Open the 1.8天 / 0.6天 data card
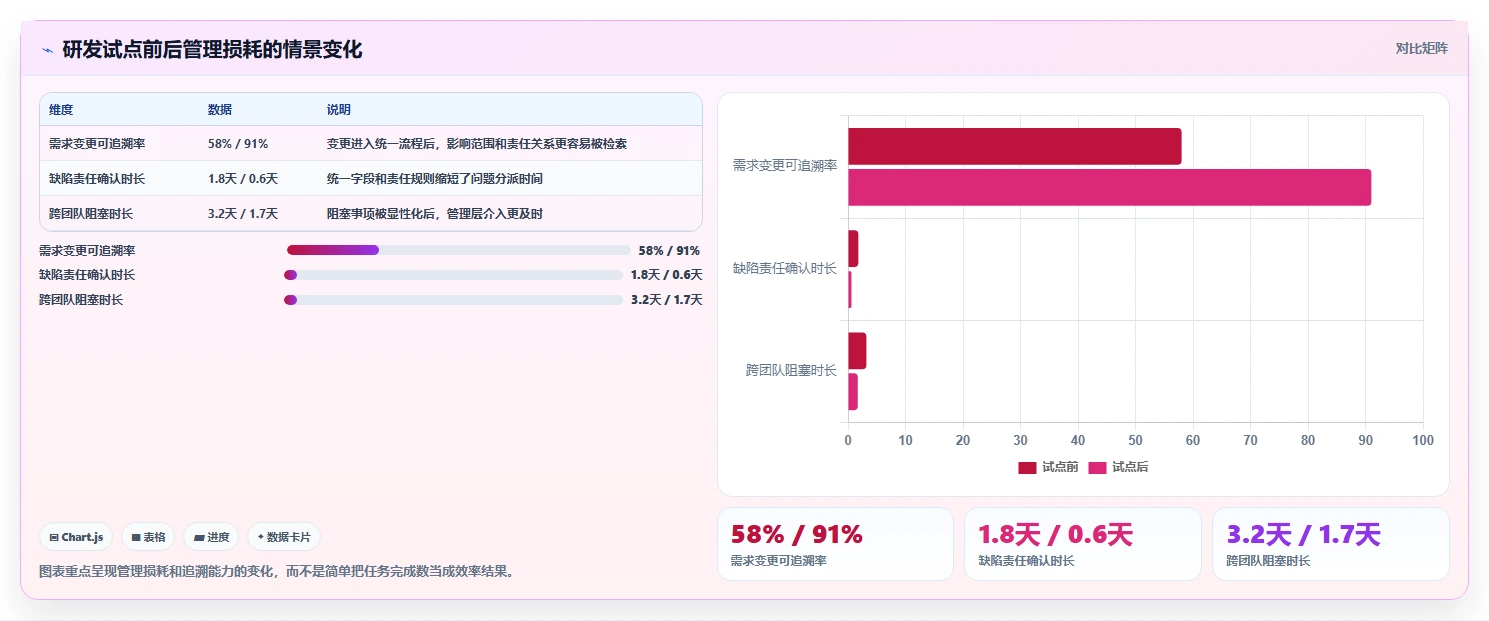This screenshot has width=1489, height=621. point(1083,544)
